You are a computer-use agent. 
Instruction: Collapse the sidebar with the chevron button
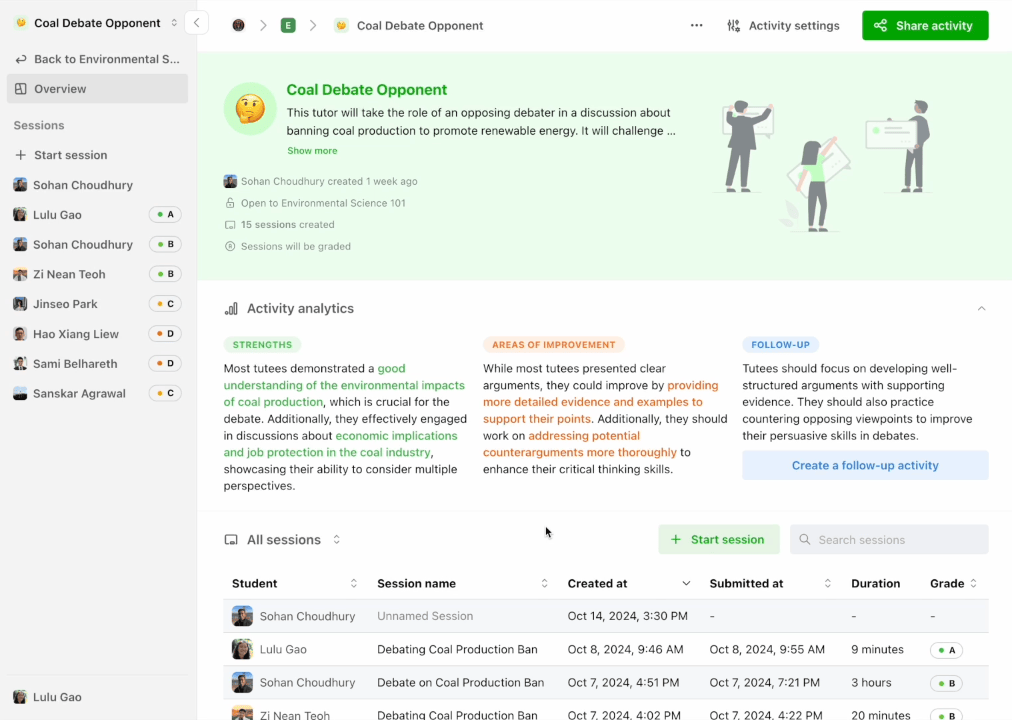(x=196, y=23)
